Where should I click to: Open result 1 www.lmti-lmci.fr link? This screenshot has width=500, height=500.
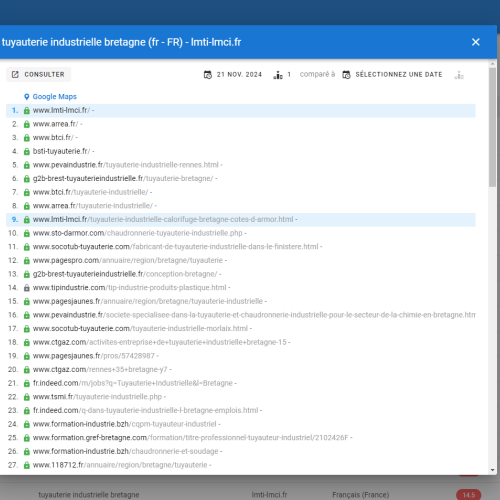click(61, 110)
